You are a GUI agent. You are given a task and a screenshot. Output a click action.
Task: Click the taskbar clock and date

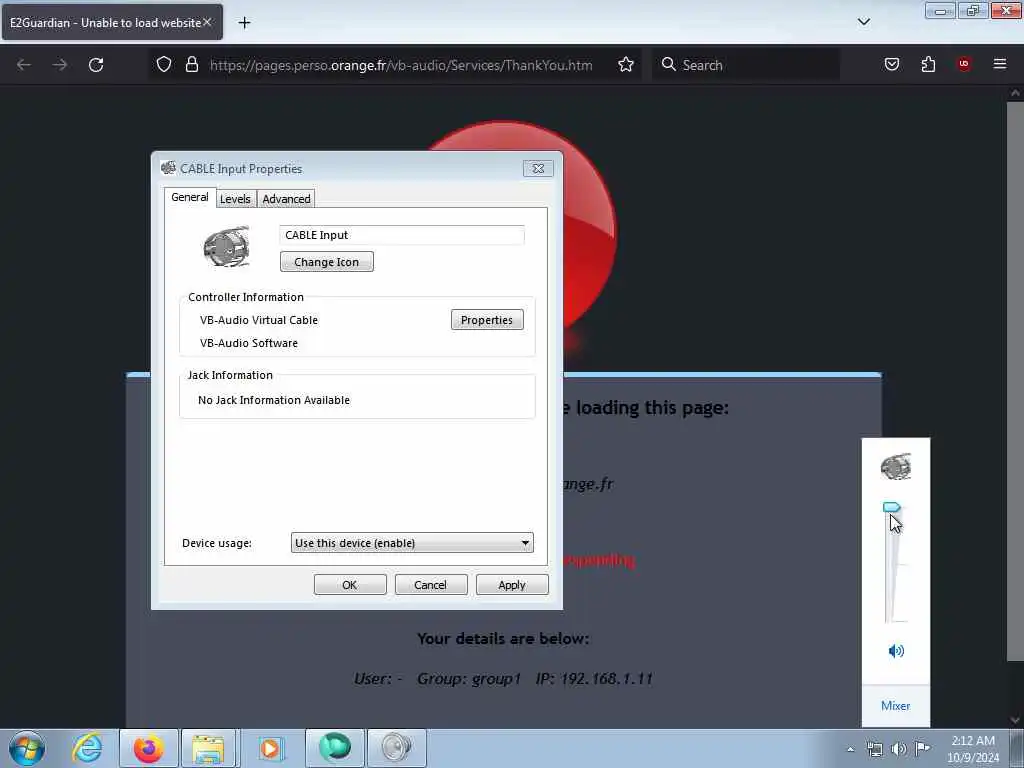973,749
